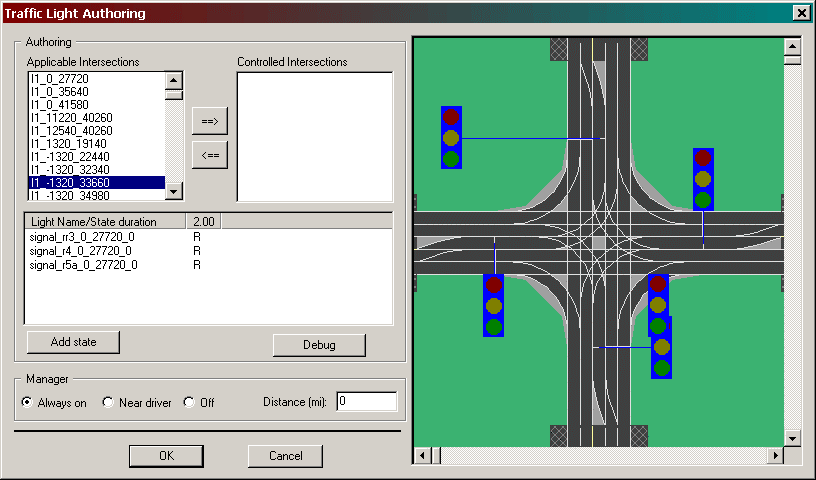Select the traffic light on the right side
This screenshot has height=480, width=816.
point(703,179)
